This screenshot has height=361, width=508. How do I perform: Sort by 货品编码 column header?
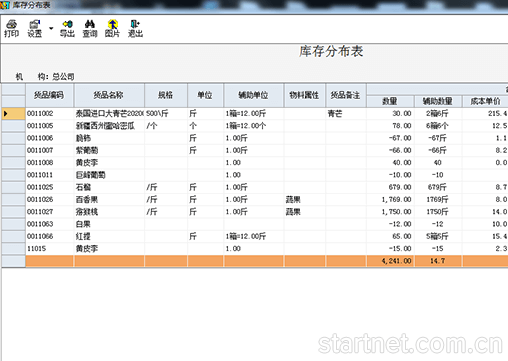pyautogui.click(x=49, y=95)
